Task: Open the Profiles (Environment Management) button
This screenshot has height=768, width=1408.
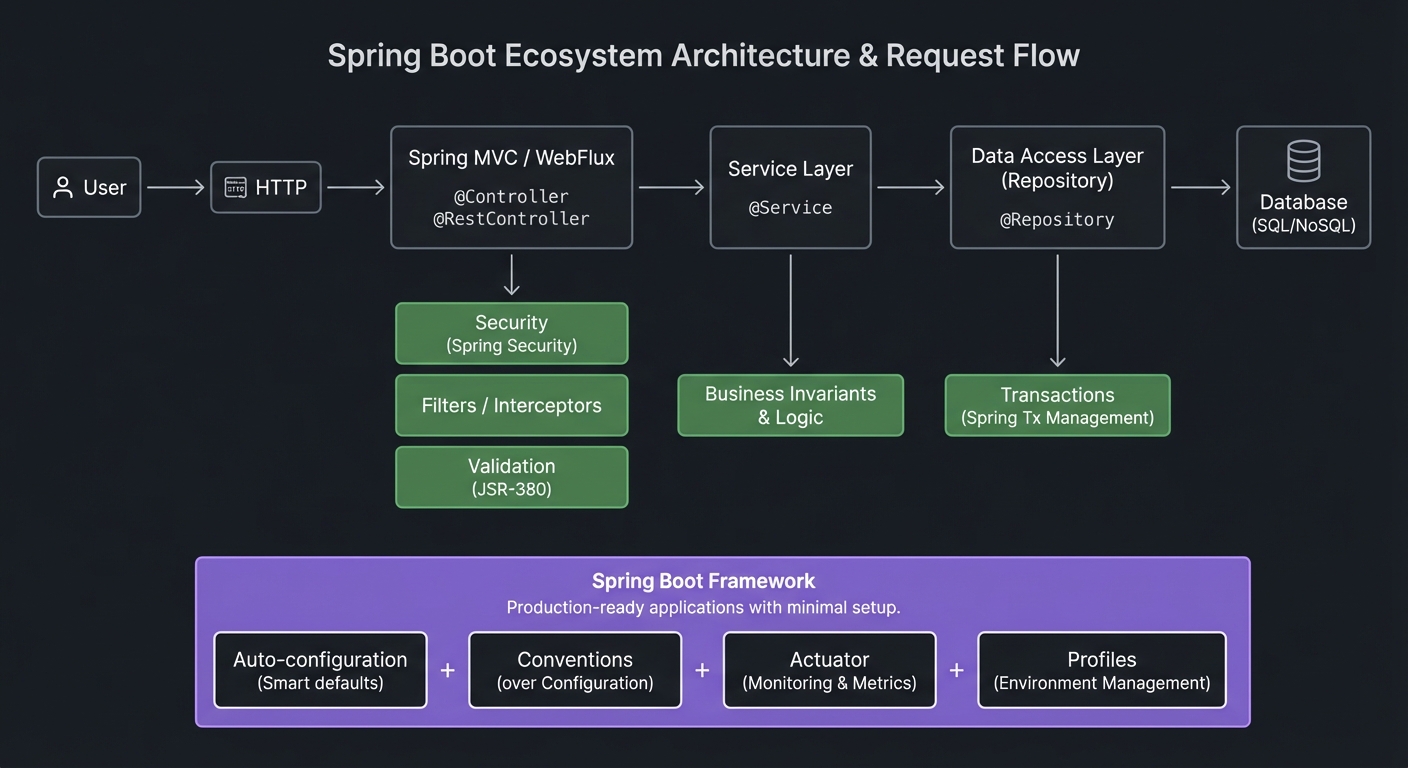Action: tap(1101, 670)
